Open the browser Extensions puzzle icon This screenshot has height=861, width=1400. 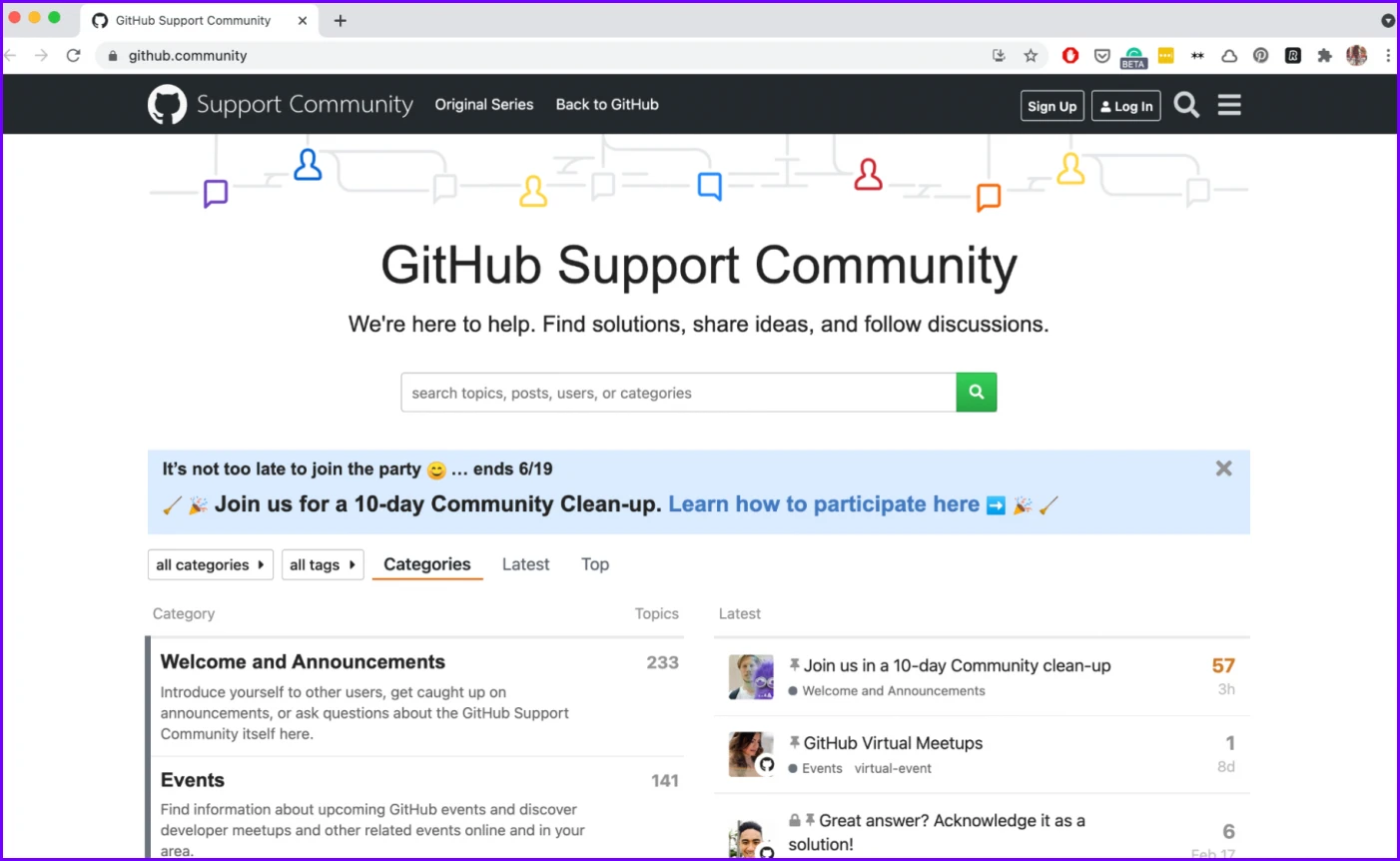coord(1324,56)
